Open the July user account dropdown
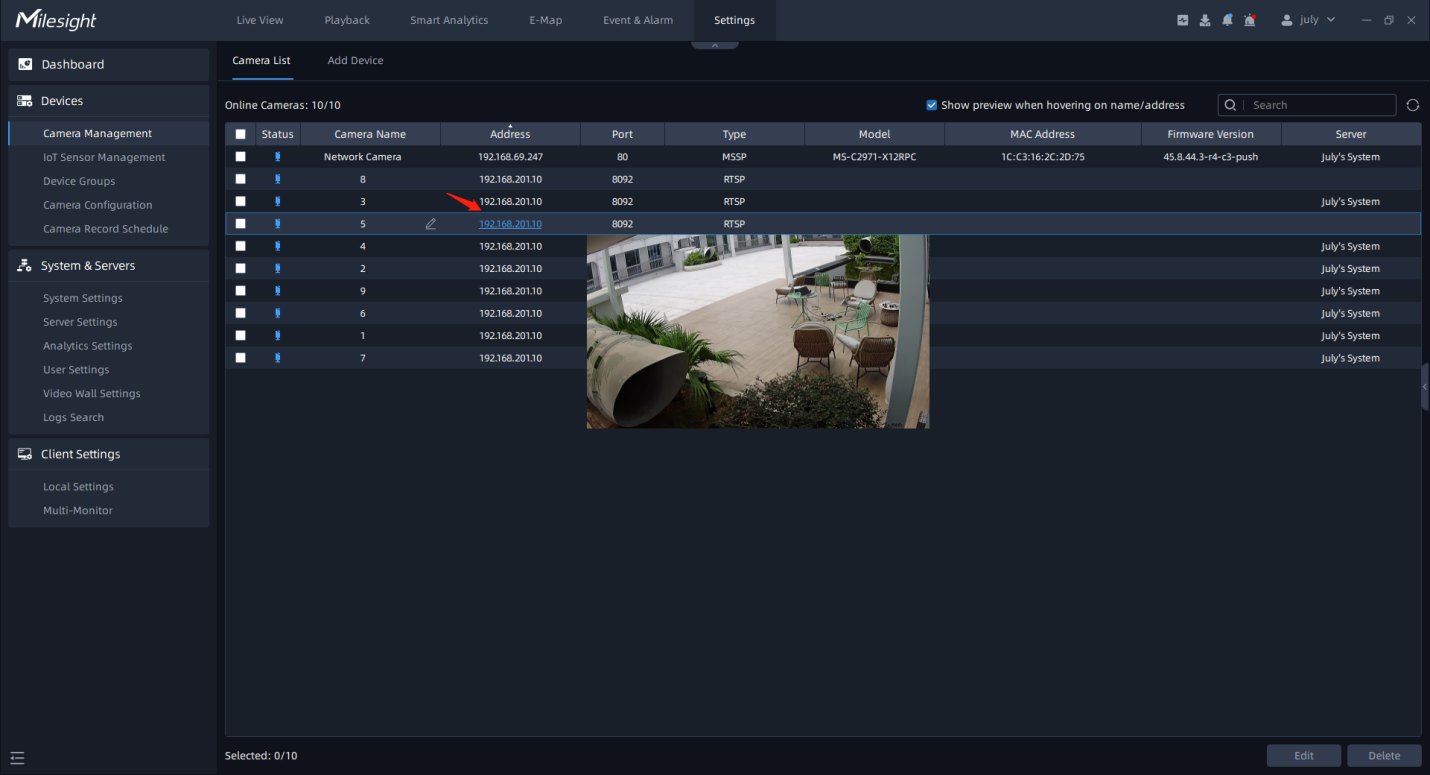 coord(1308,20)
